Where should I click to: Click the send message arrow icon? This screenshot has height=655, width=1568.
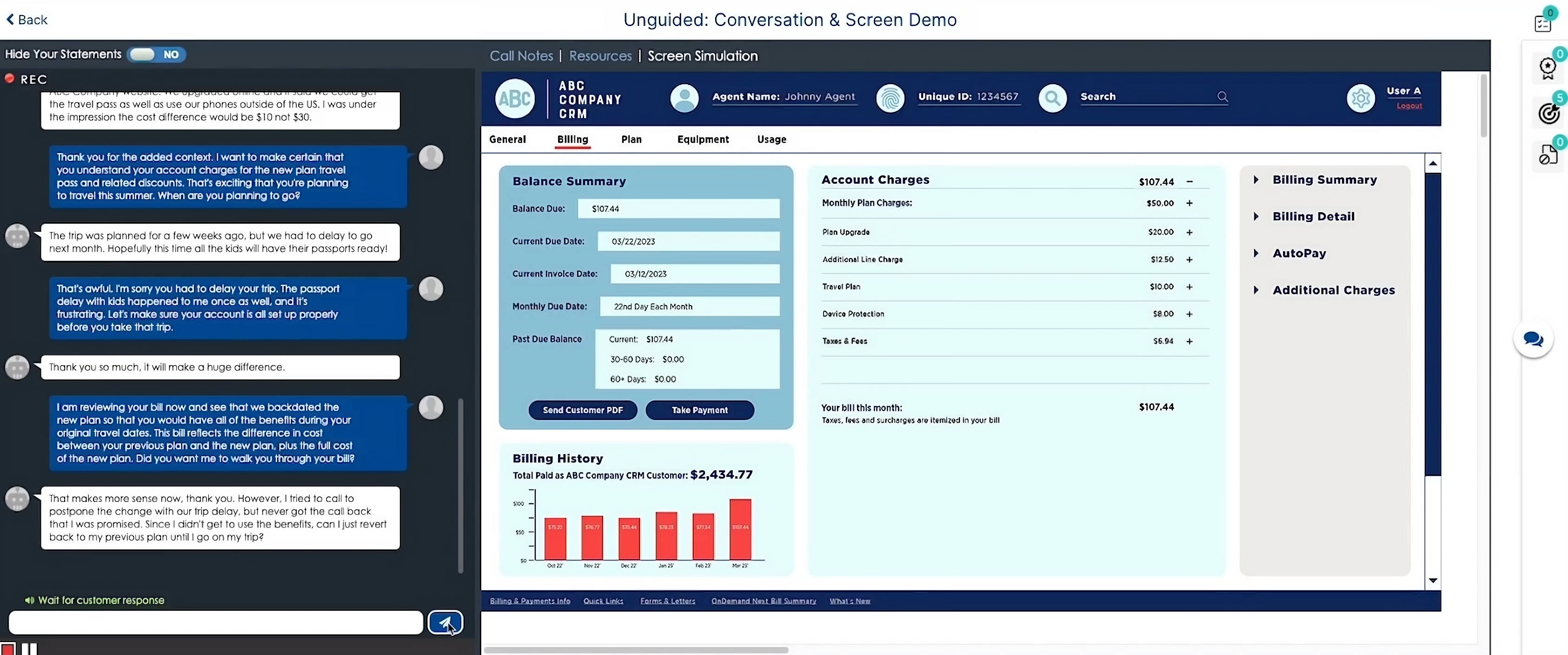[x=445, y=622]
